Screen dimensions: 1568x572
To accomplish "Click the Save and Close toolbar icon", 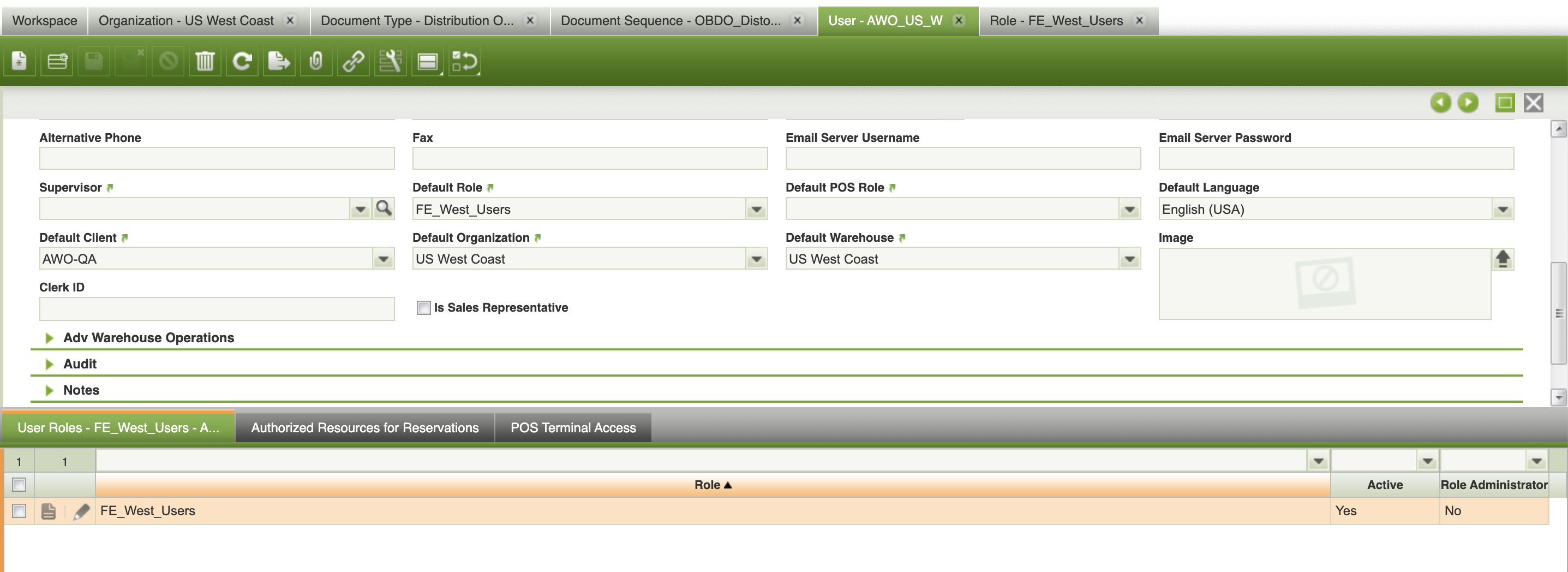I will click(x=131, y=61).
